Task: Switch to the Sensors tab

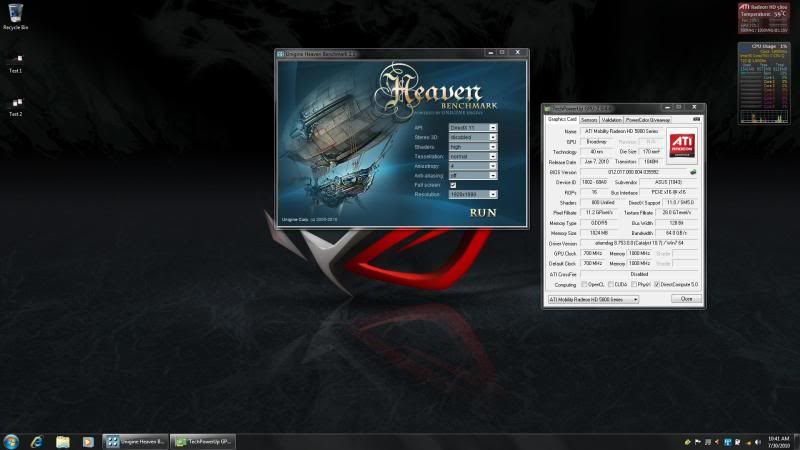Action: click(589, 120)
